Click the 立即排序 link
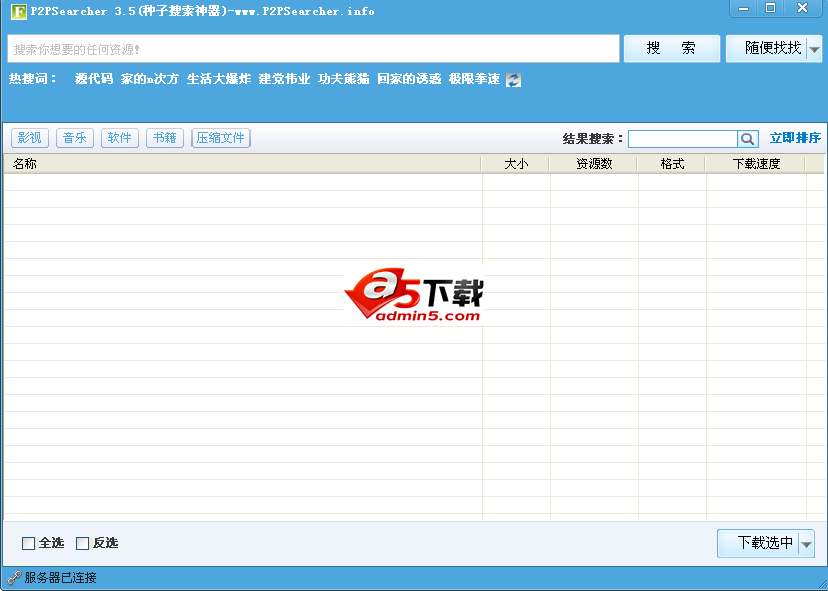 [x=795, y=138]
